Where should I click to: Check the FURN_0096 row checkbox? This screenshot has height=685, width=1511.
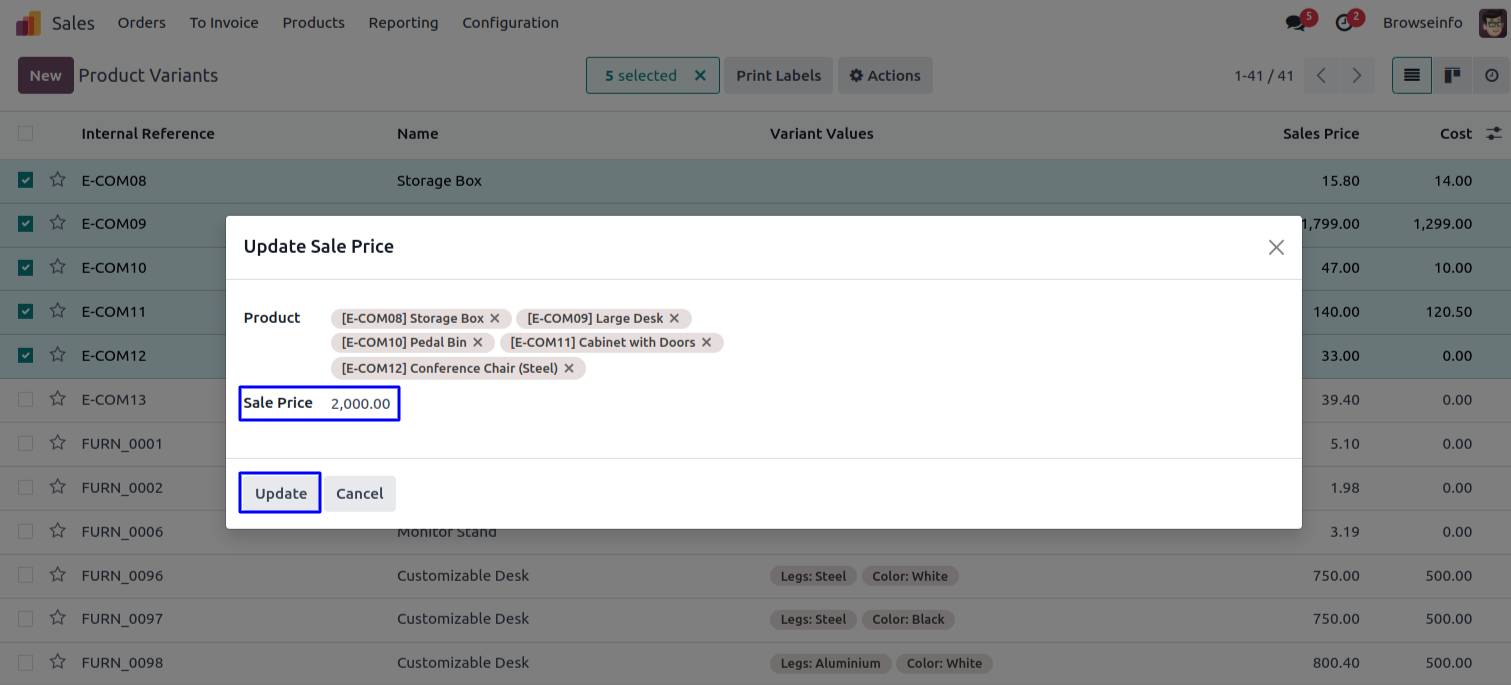[x=26, y=575]
